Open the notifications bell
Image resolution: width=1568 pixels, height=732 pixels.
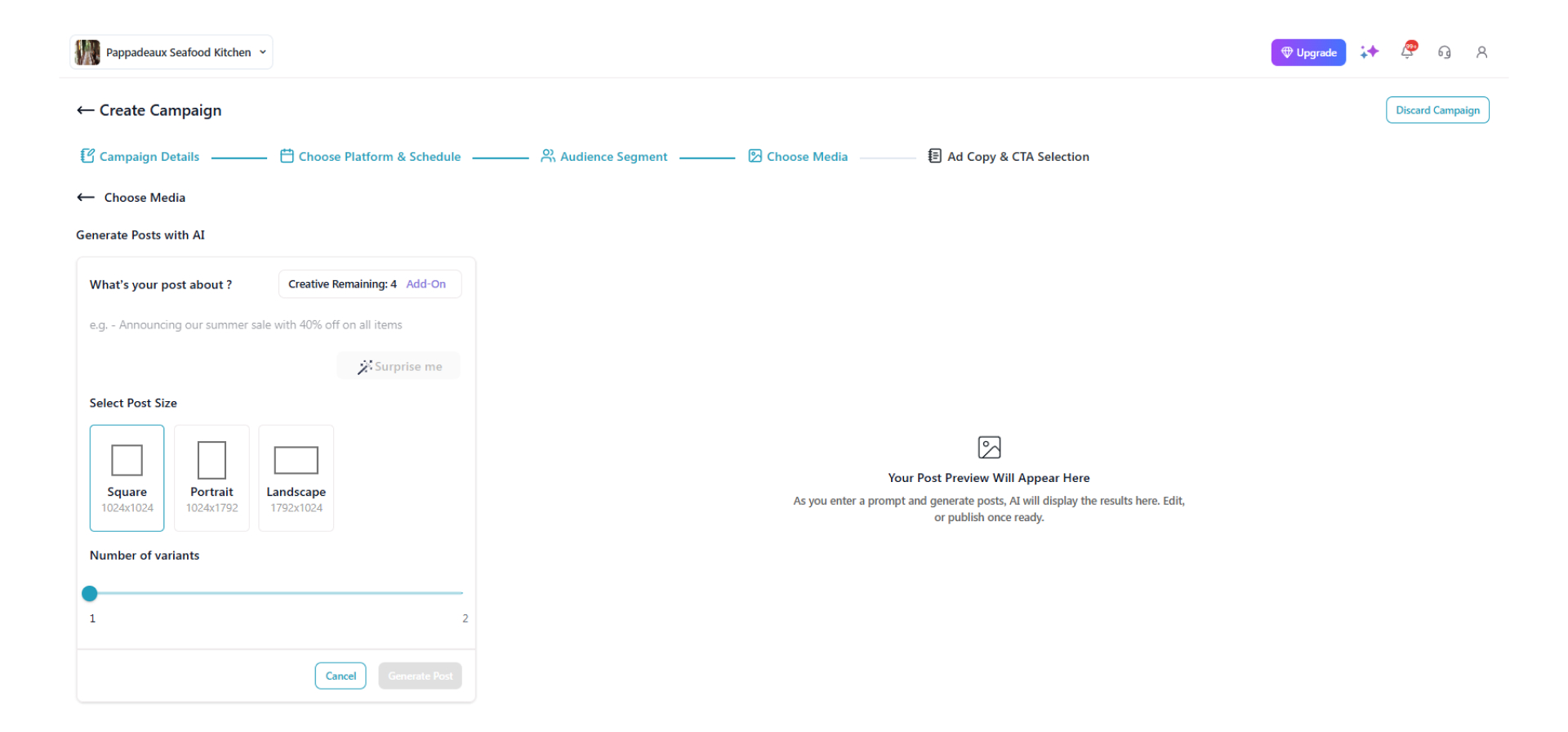pos(1407,51)
